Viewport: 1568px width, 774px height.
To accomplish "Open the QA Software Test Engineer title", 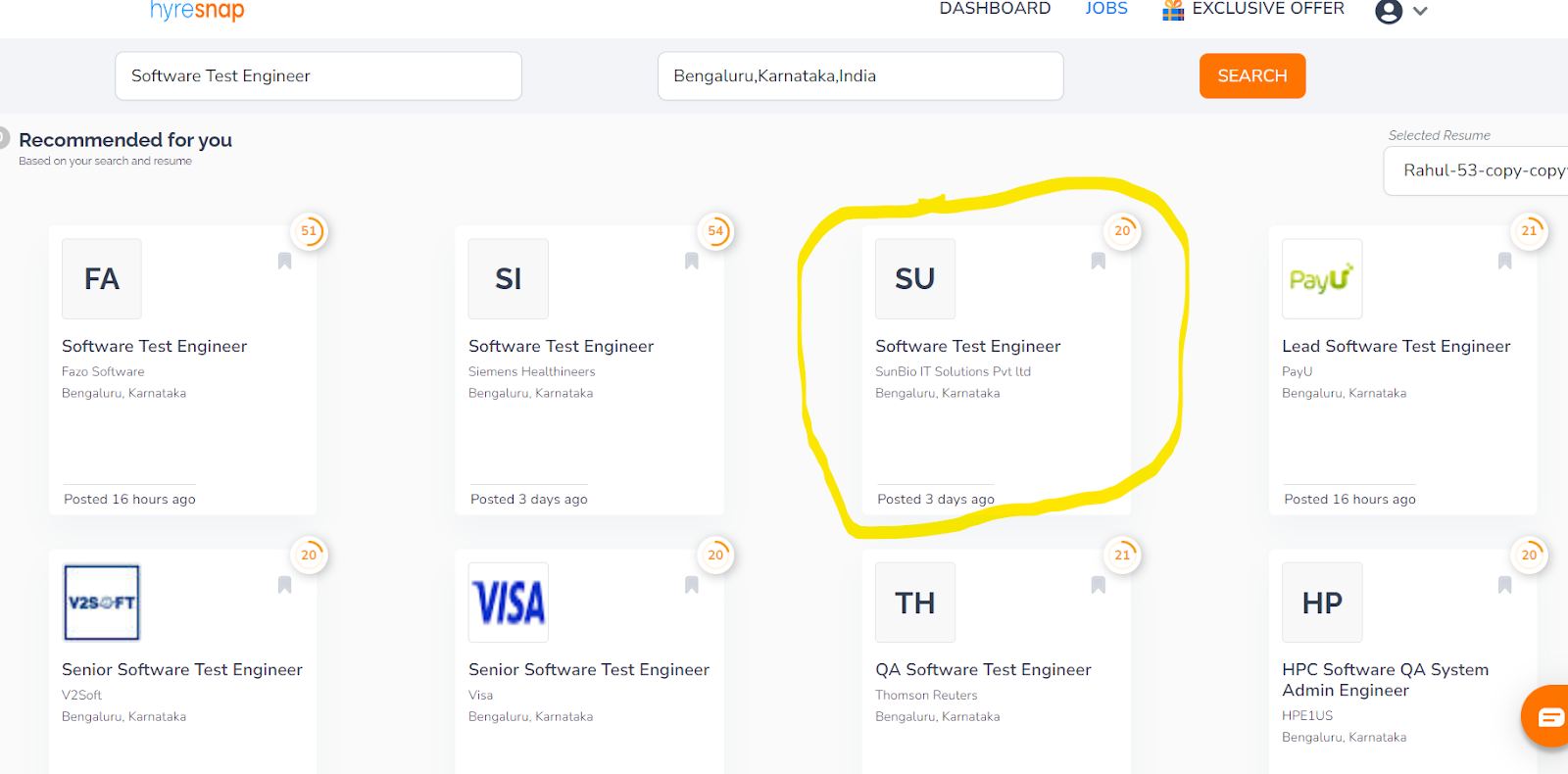I will [x=983, y=669].
